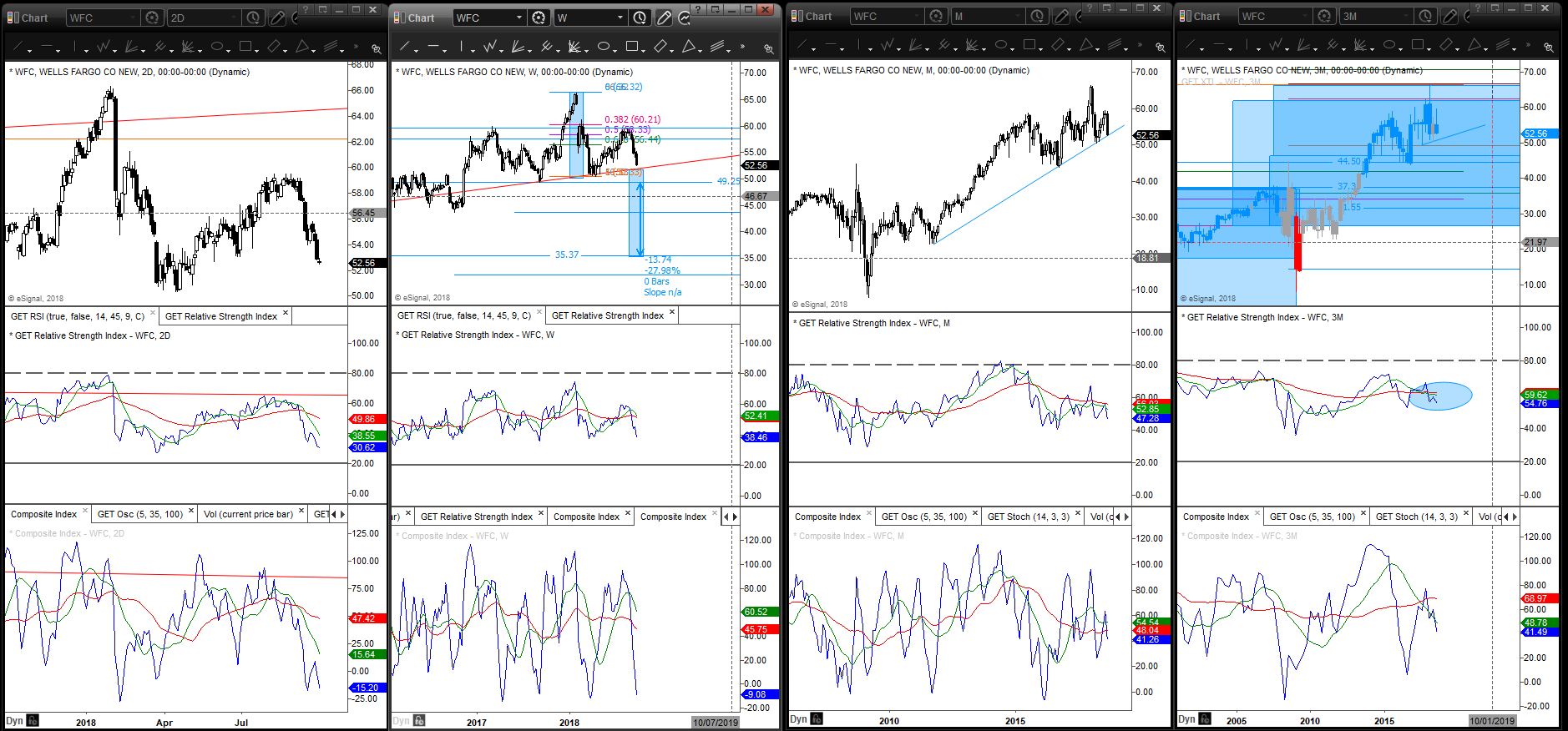Click the 10/01/2019 date label in 3M chart

click(x=1492, y=720)
